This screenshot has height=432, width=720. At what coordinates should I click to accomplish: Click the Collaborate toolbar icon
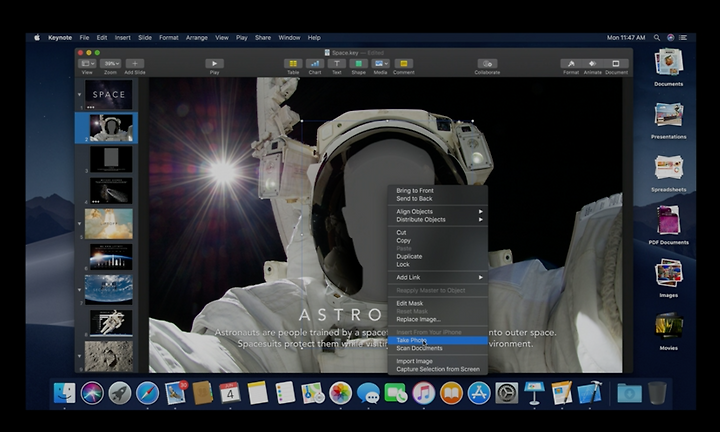tap(487, 64)
